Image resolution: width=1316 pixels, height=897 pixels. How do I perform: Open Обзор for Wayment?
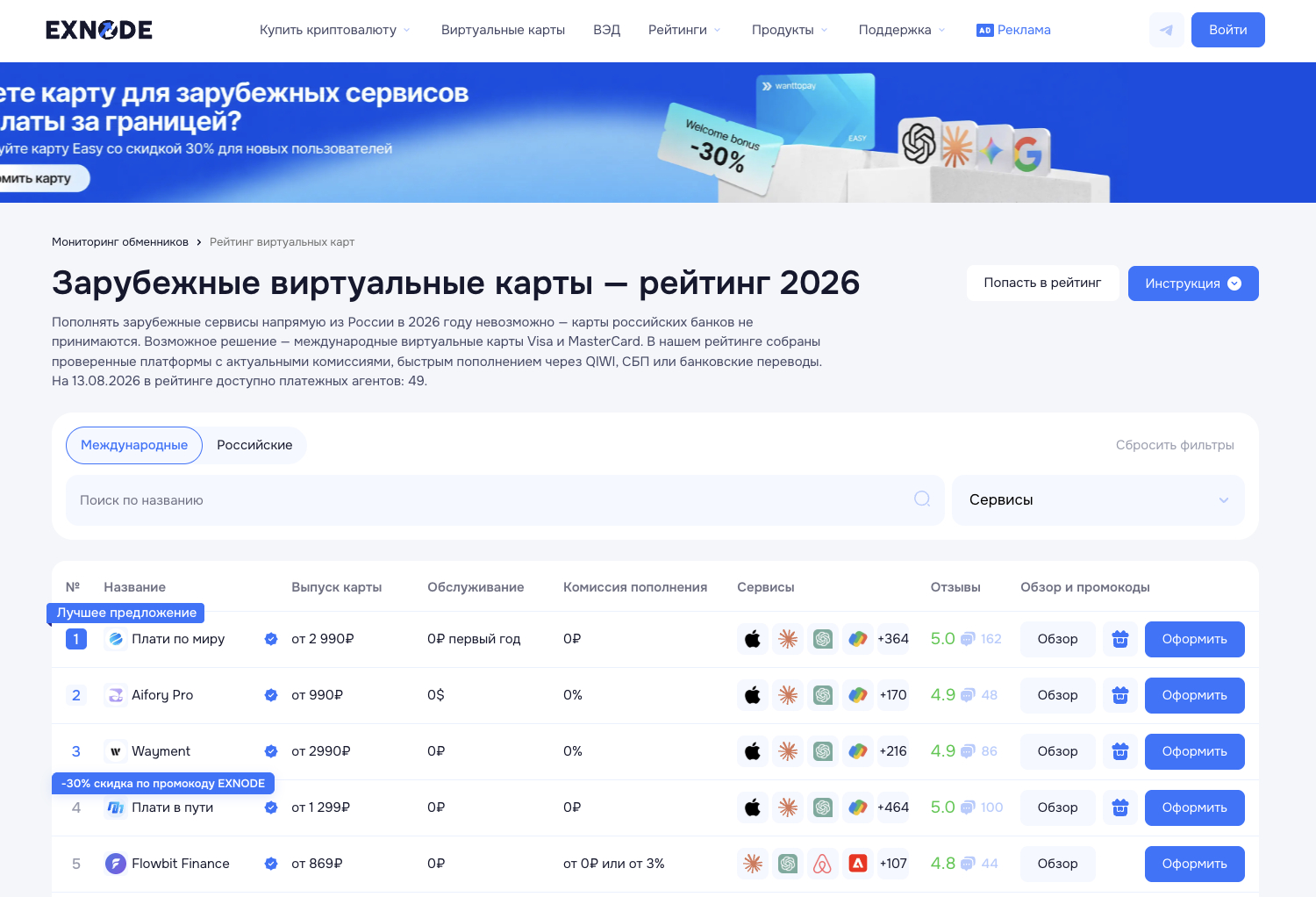pos(1058,751)
